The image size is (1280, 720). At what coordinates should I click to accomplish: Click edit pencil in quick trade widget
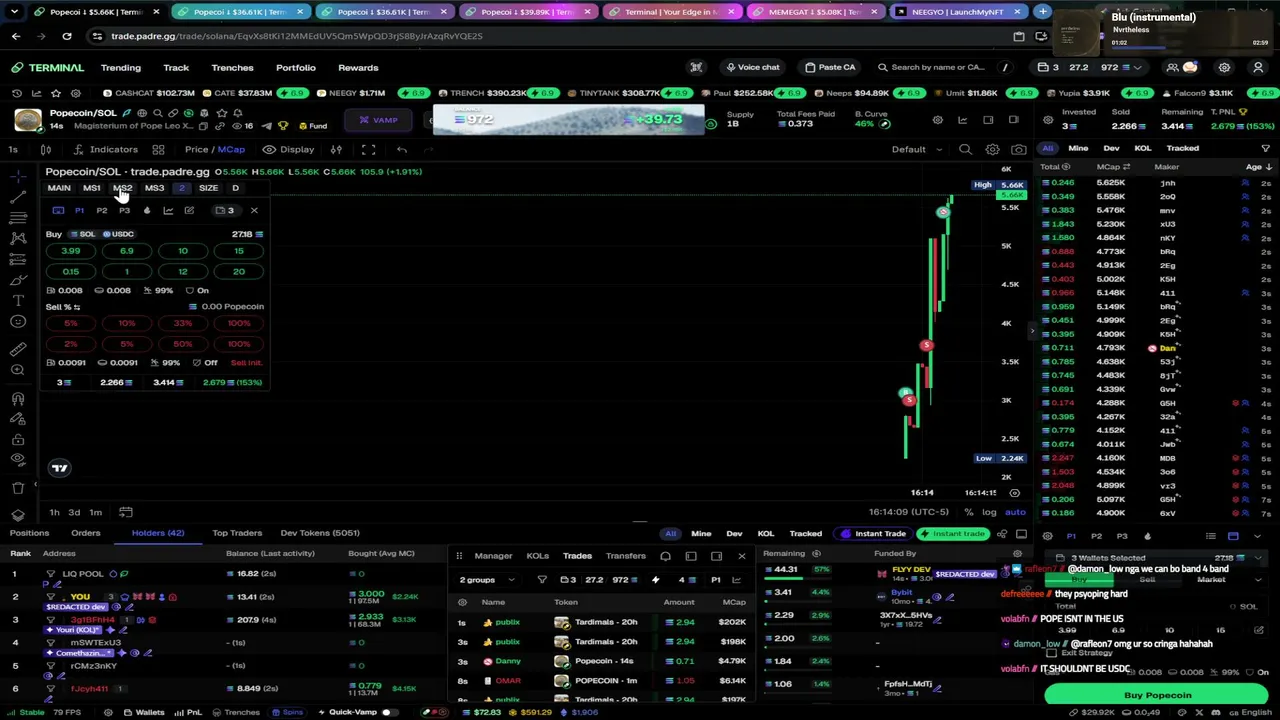(x=189, y=210)
